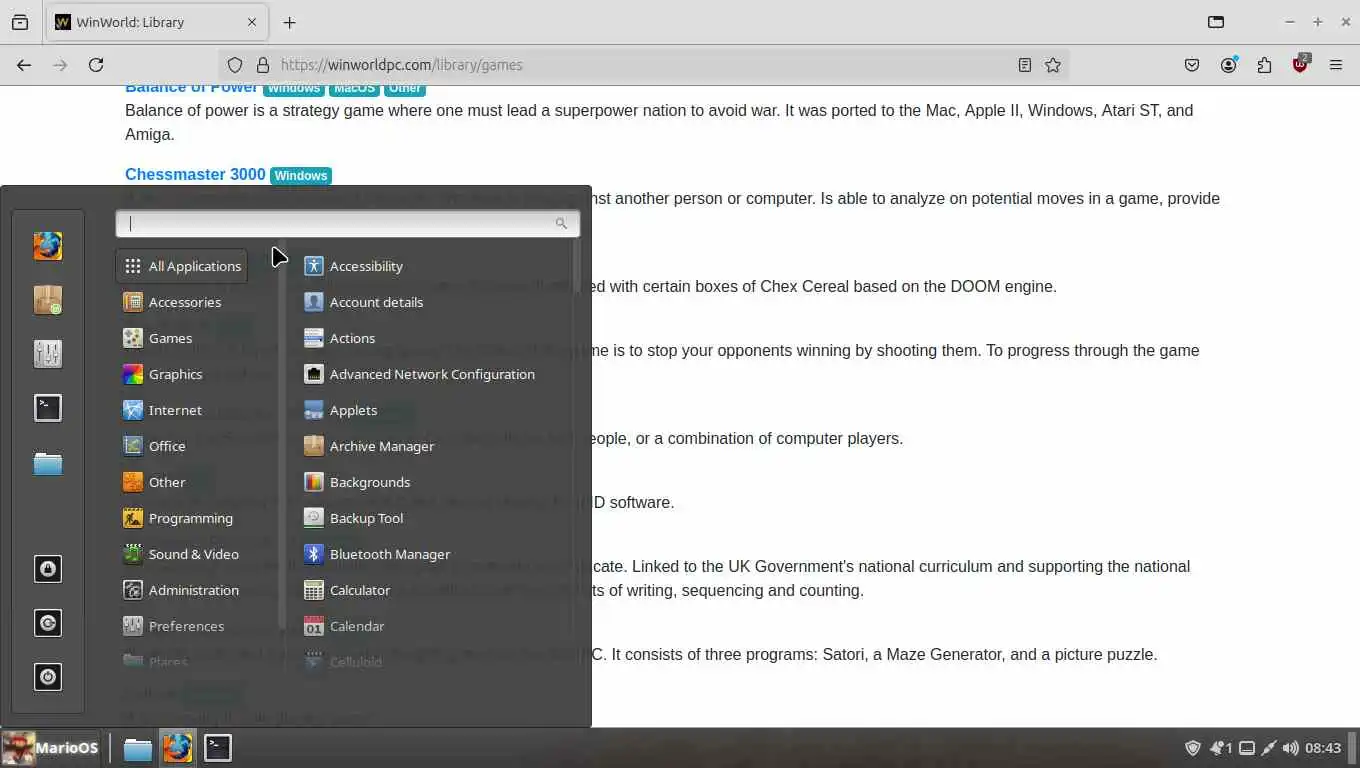This screenshot has height=768, width=1360.
Task: Select the Office category
Action: pyautogui.click(x=181, y=446)
